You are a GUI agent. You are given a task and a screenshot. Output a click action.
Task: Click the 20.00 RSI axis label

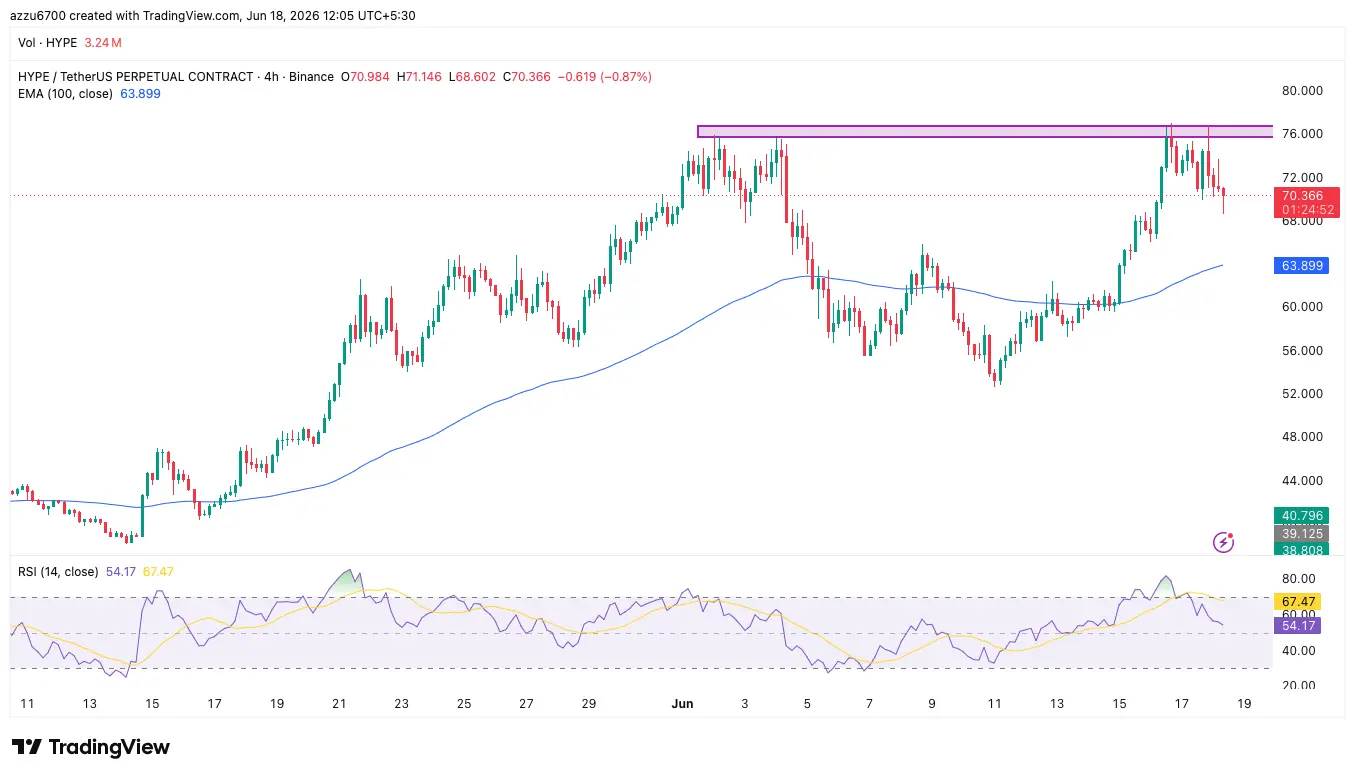[1299, 686]
